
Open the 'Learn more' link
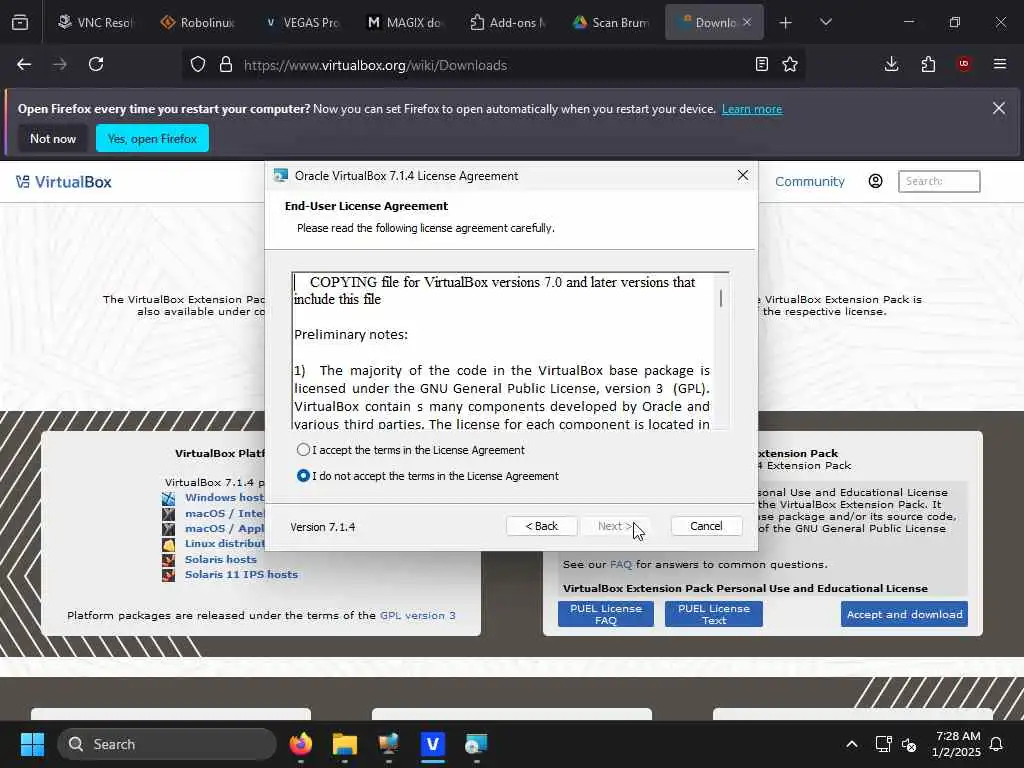click(752, 109)
